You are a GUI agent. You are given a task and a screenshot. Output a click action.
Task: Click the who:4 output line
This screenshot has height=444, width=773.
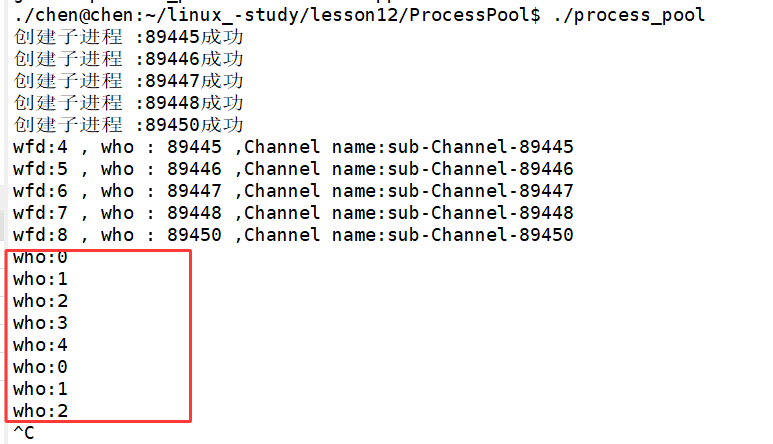coord(40,345)
